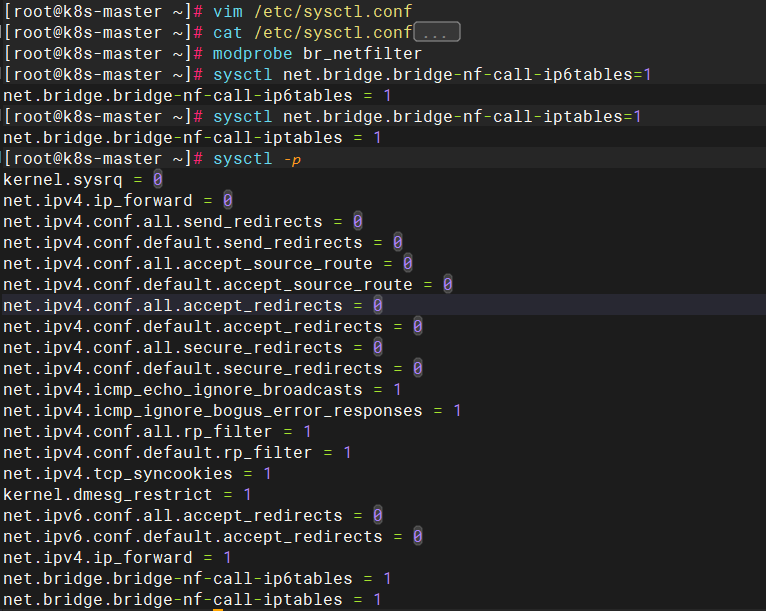Click 'net.ipv6.conf.all.accept_redirects = 0' line
This screenshot has width=766, height=611.
(x=193, y=516)
